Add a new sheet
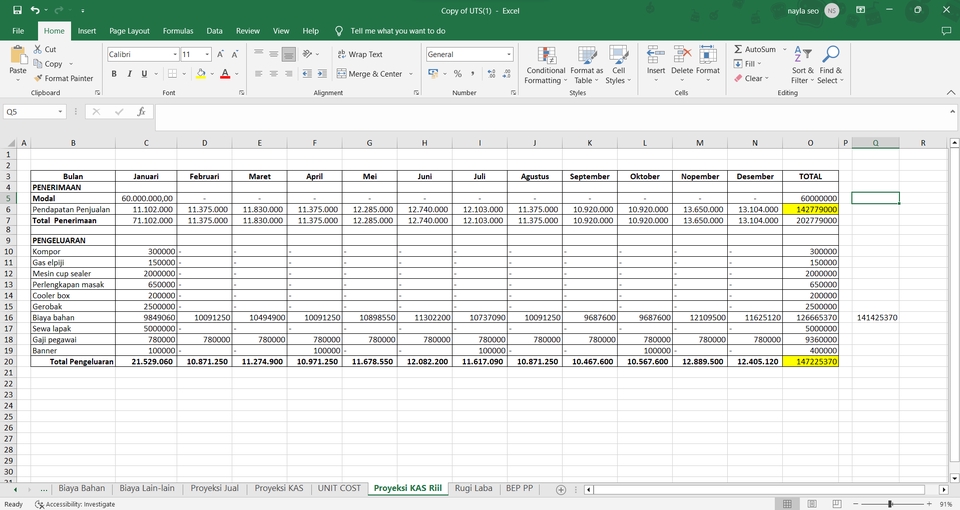960x510 pixels. click(x=560, y=489)
